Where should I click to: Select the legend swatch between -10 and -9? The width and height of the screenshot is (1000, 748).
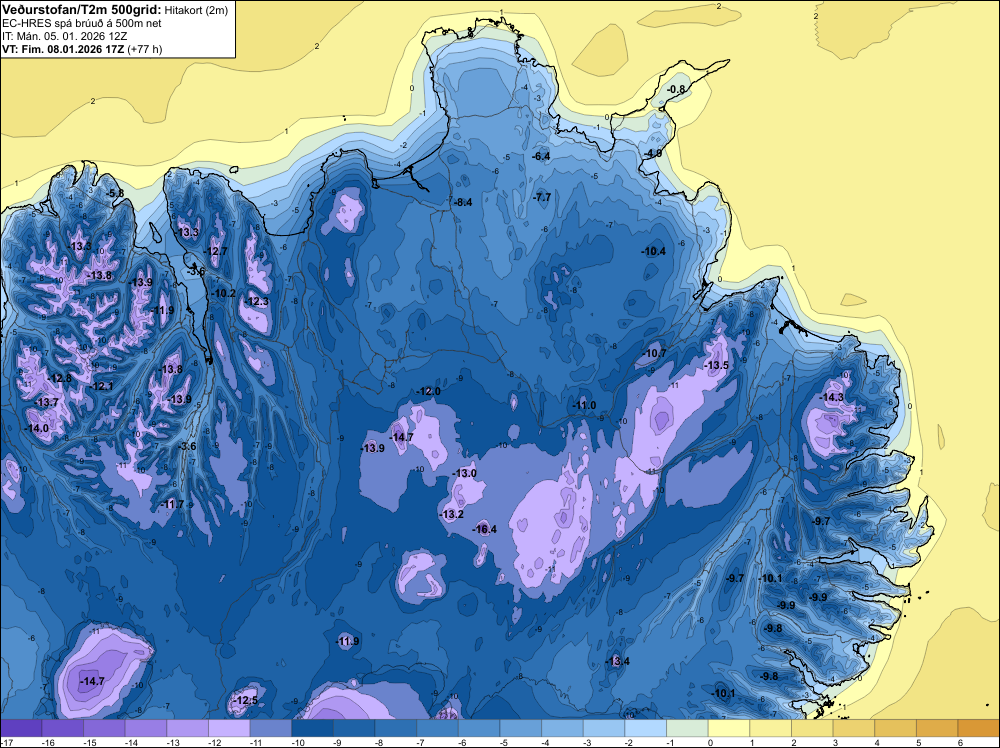click(x=312, y=728)
